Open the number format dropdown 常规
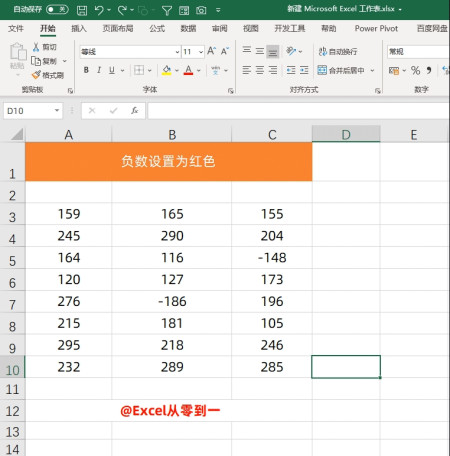This screenshot has width=450, height=456. 418,52
